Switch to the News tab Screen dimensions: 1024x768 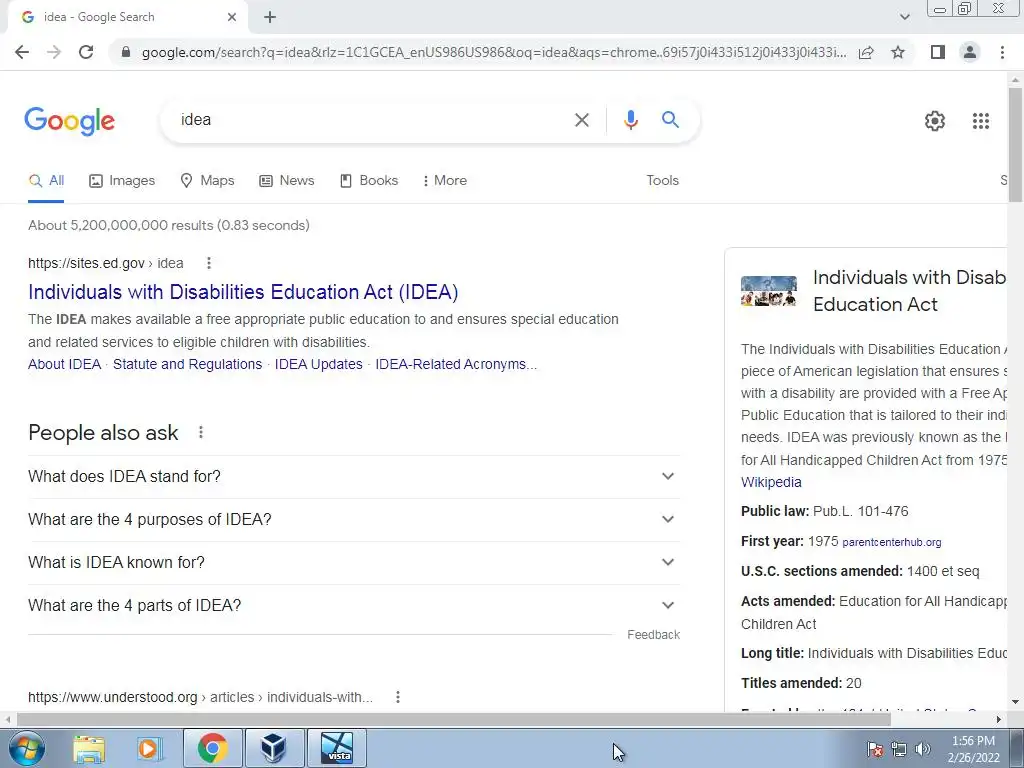(287, 181)
